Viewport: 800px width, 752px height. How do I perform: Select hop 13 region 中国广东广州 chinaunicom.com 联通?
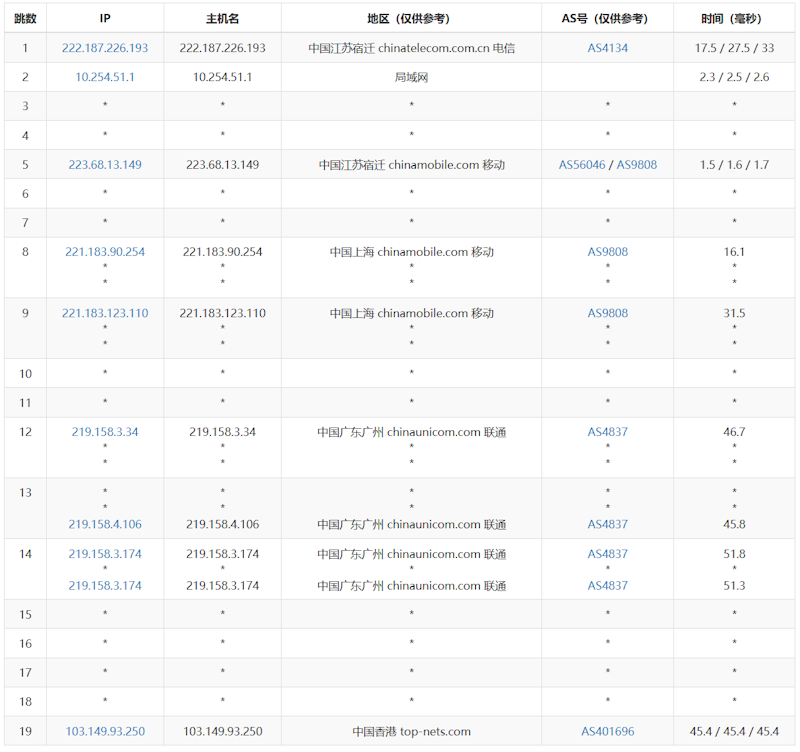411,524
